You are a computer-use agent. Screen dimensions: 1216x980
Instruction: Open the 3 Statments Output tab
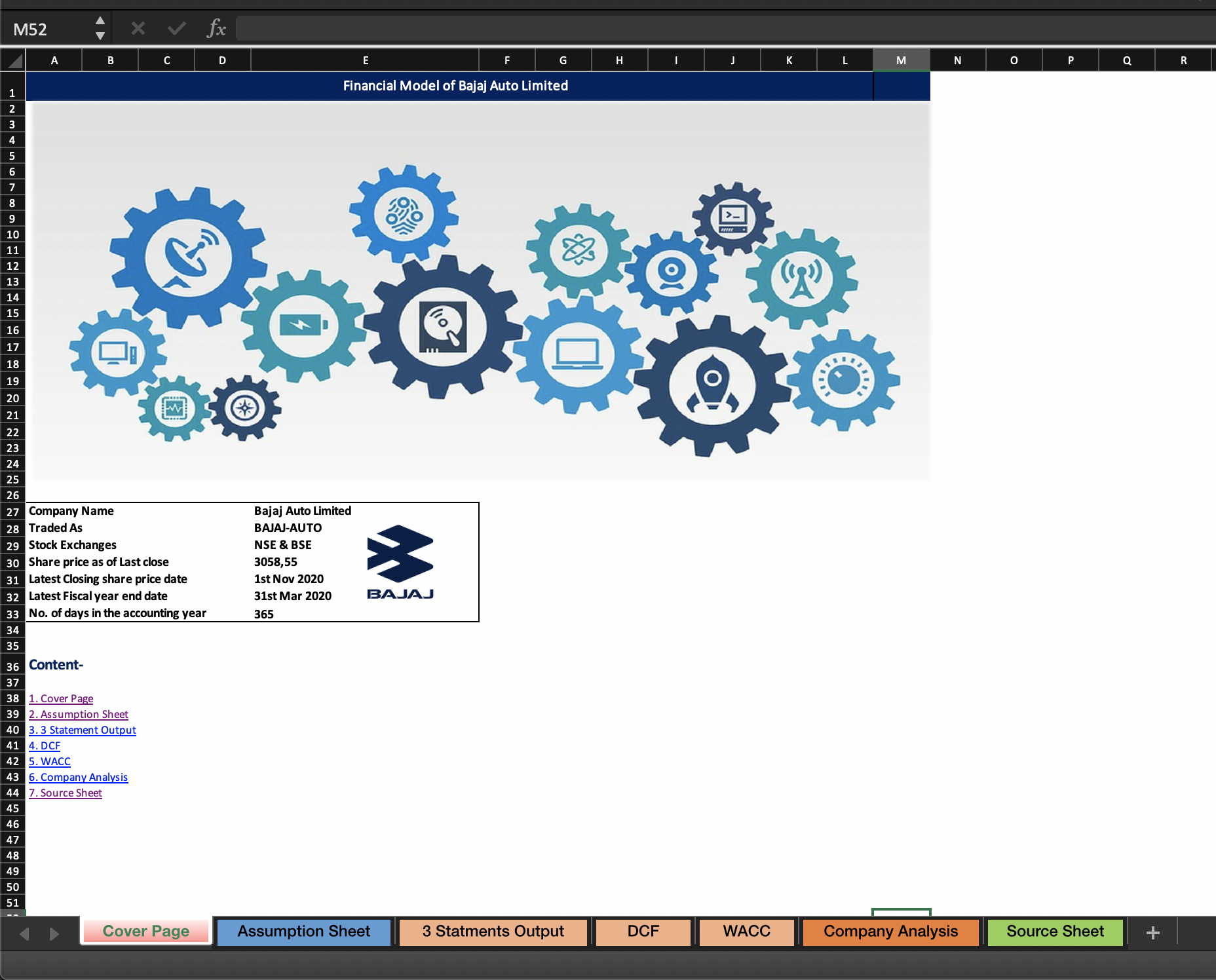pos(493,931)
